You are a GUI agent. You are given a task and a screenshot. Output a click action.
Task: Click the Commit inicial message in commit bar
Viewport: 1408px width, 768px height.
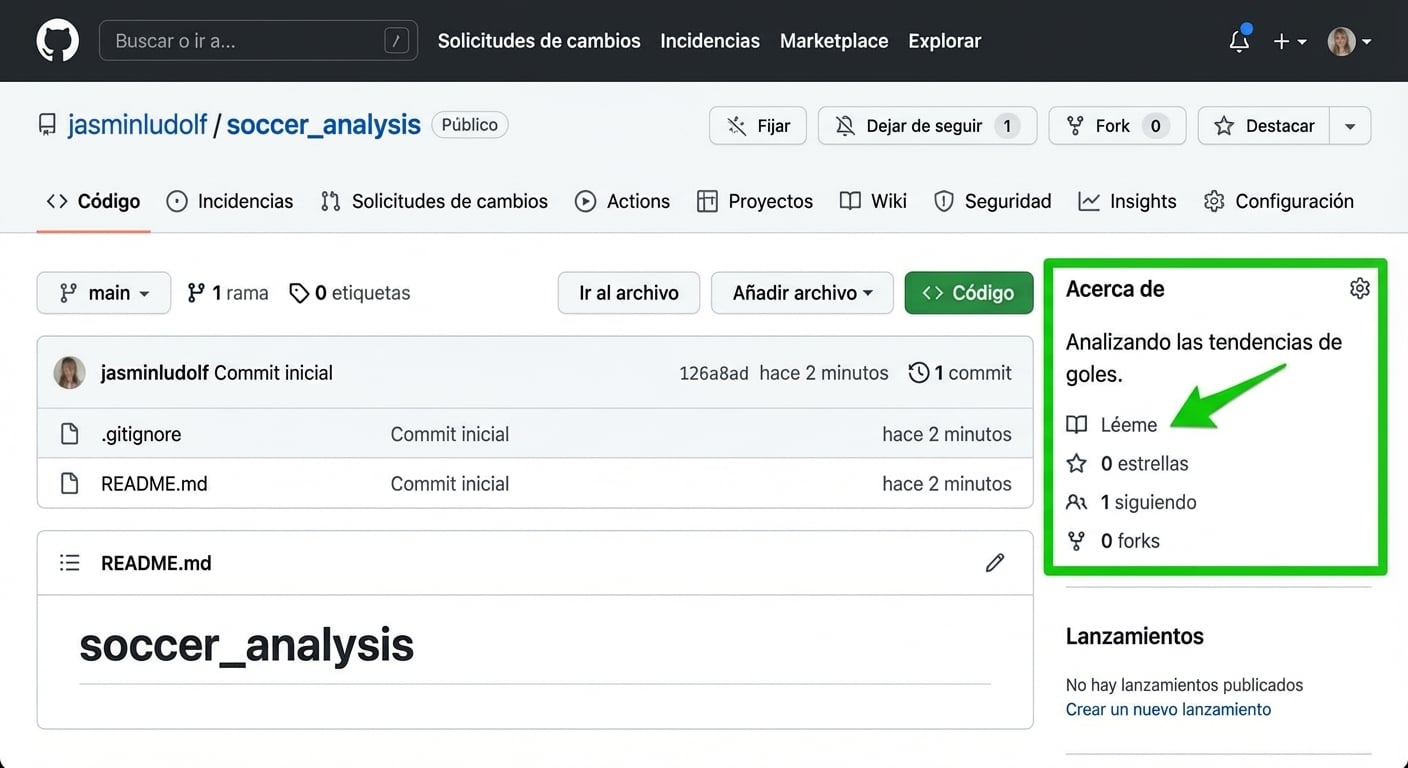(273, 373)
